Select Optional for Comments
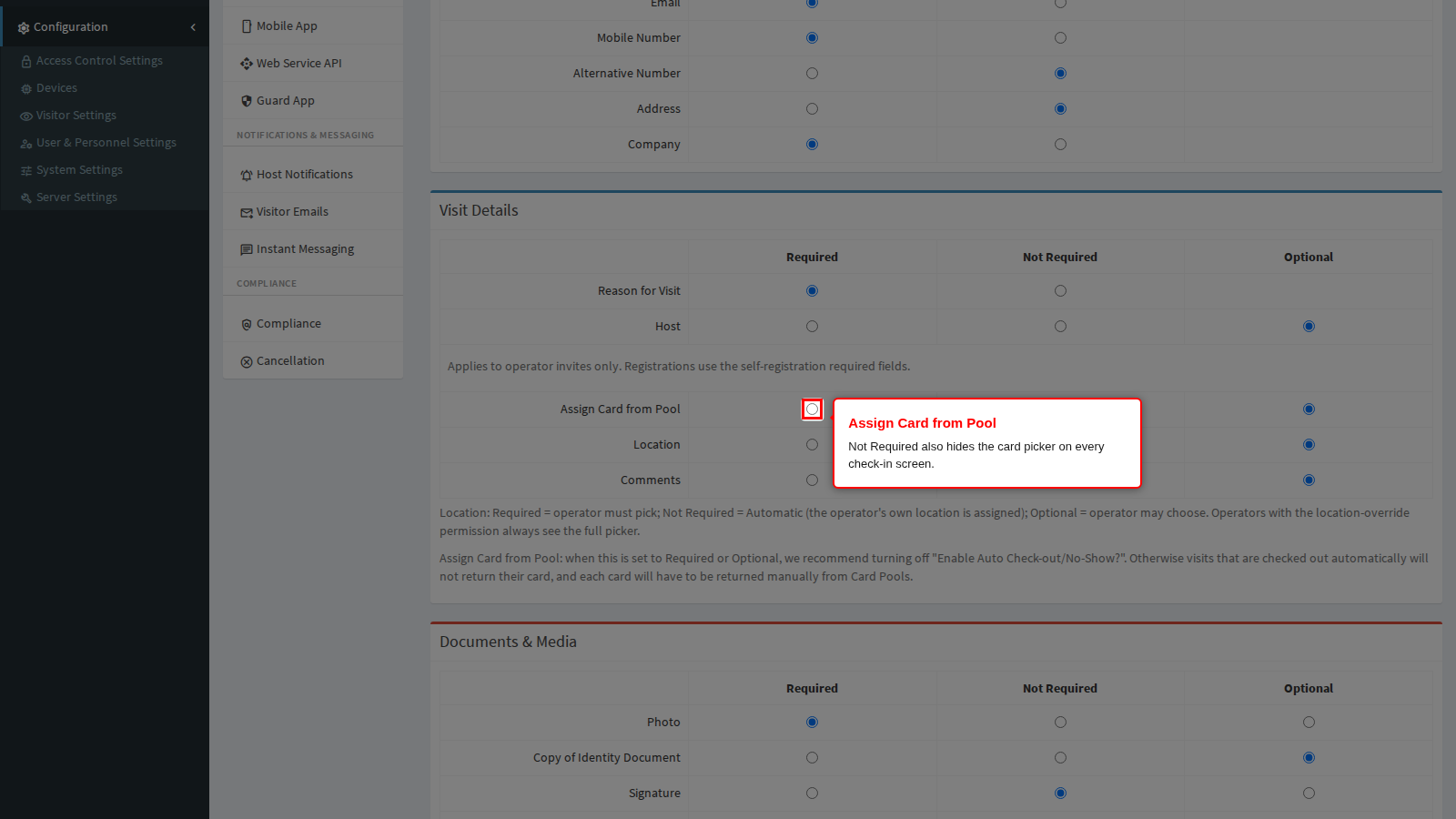The width and height of the screenshot is (1456, 819). tap(1309, 480)
